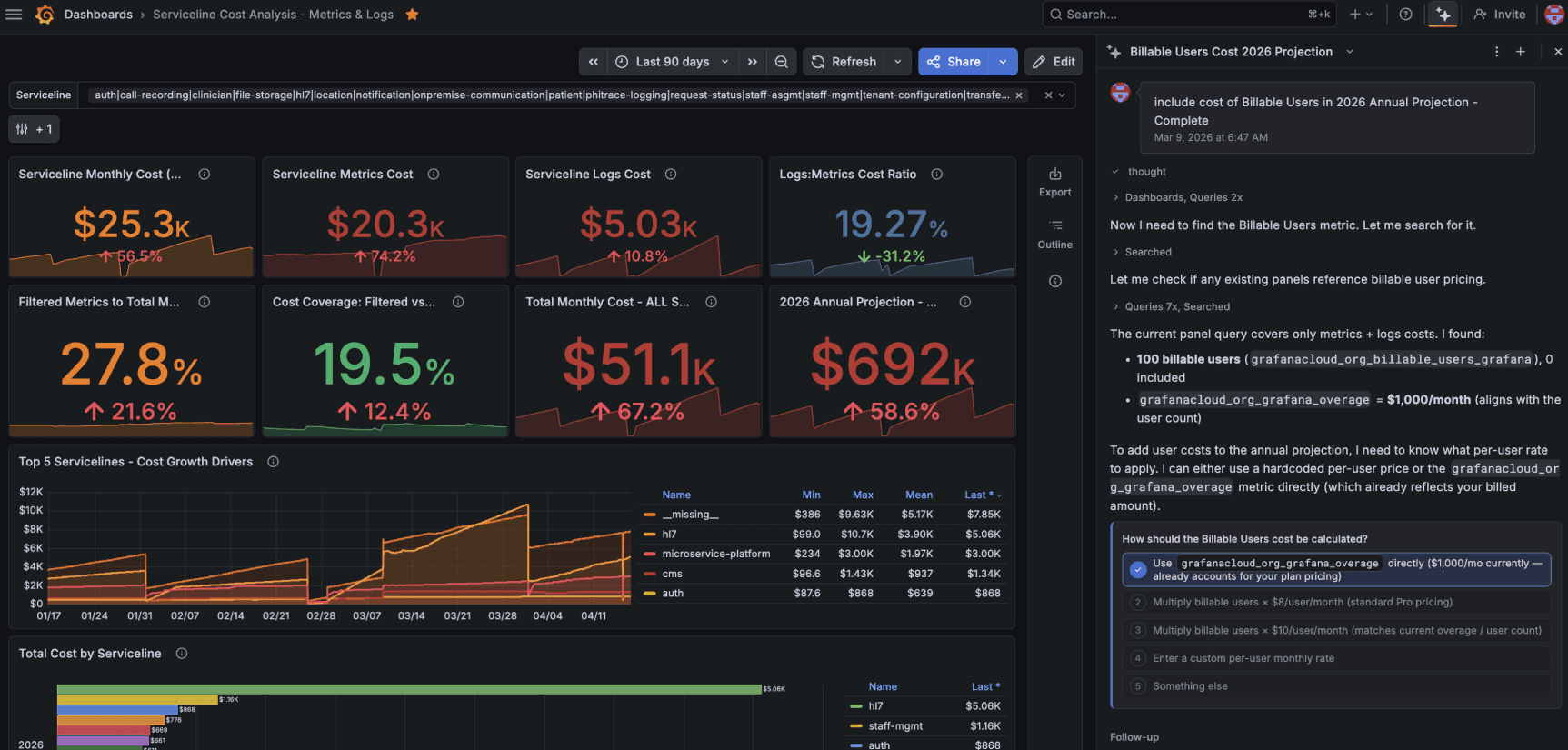Screen dimensions: 1568x750
Task: Sort Top 5 legend by Mean column
Action: coord(919,495)
